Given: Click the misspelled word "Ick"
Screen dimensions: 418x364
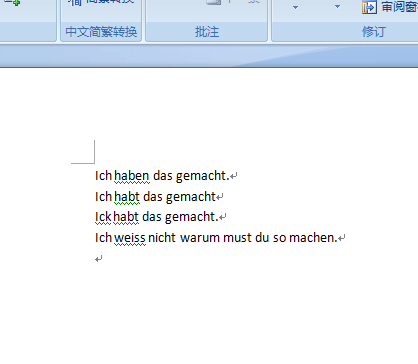Looking at the screenshot, I should [x=103, y=217].
